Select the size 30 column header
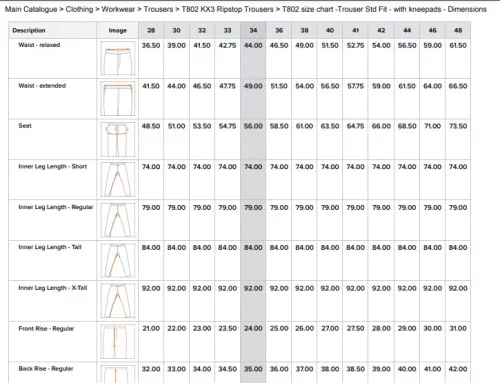The height and width of the screenshot is (383, 500). pyautogui.click(x=176, y=30)
